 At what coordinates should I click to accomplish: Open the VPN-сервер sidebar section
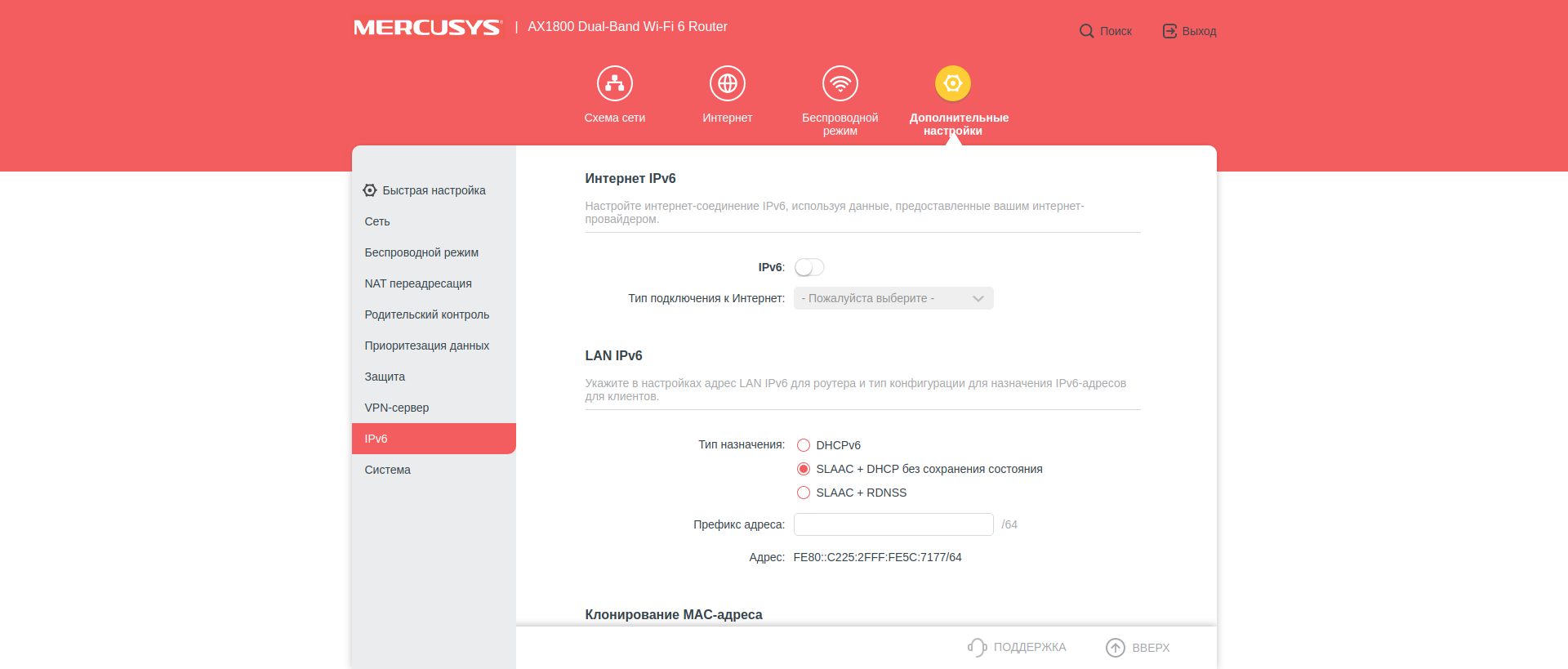(397, 408)
